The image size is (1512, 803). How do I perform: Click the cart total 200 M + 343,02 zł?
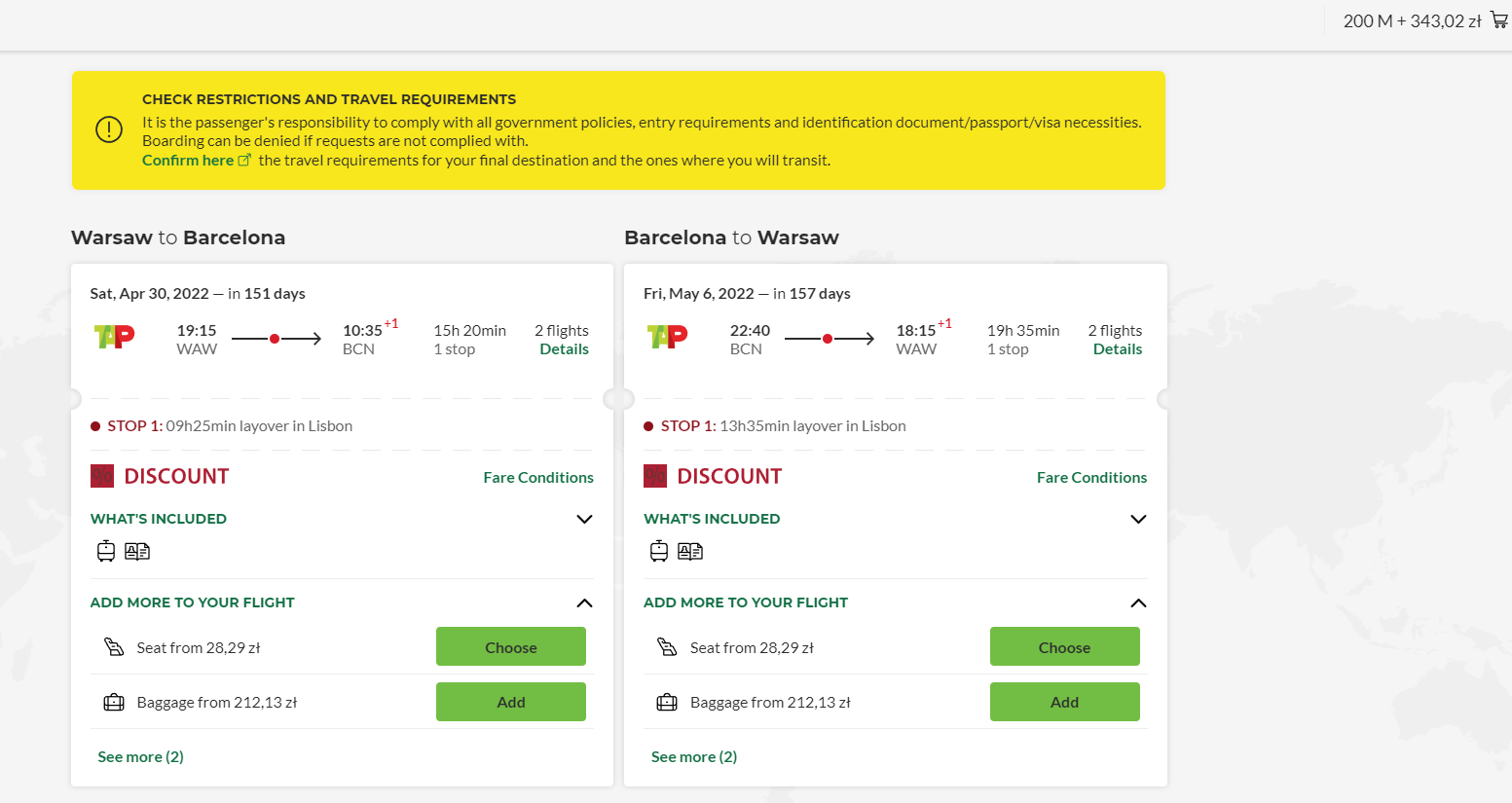[1412, 20]
